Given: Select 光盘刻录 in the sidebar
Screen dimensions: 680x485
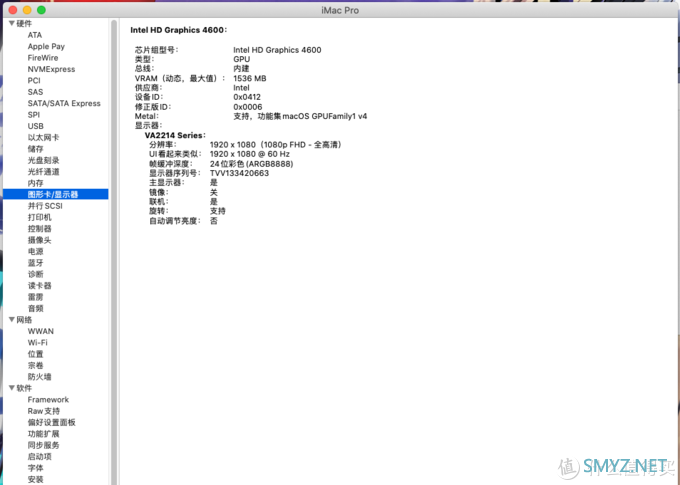Looking at the screenshot, I should pos(43,161).
